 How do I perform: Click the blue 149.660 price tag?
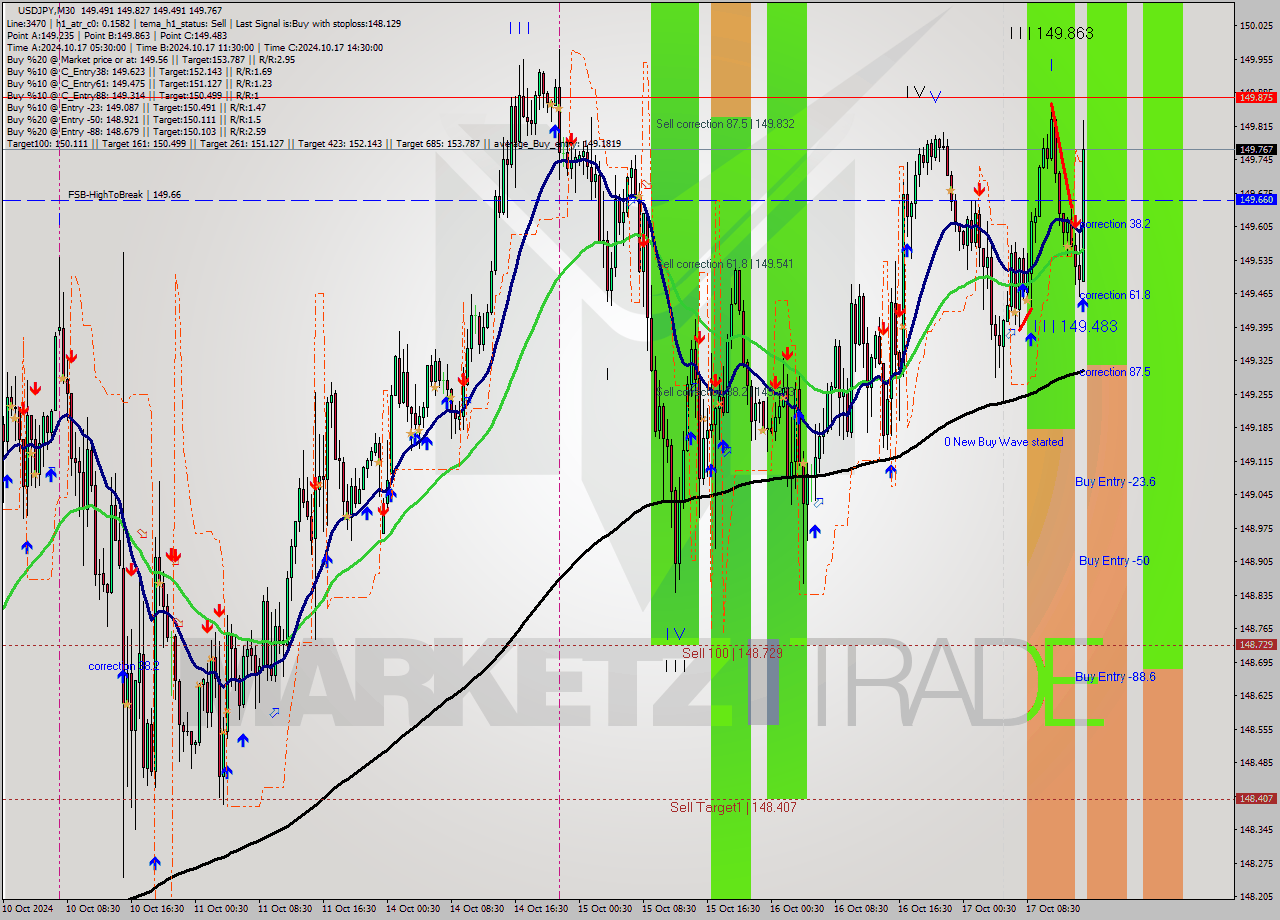(x=1256, y=199)
